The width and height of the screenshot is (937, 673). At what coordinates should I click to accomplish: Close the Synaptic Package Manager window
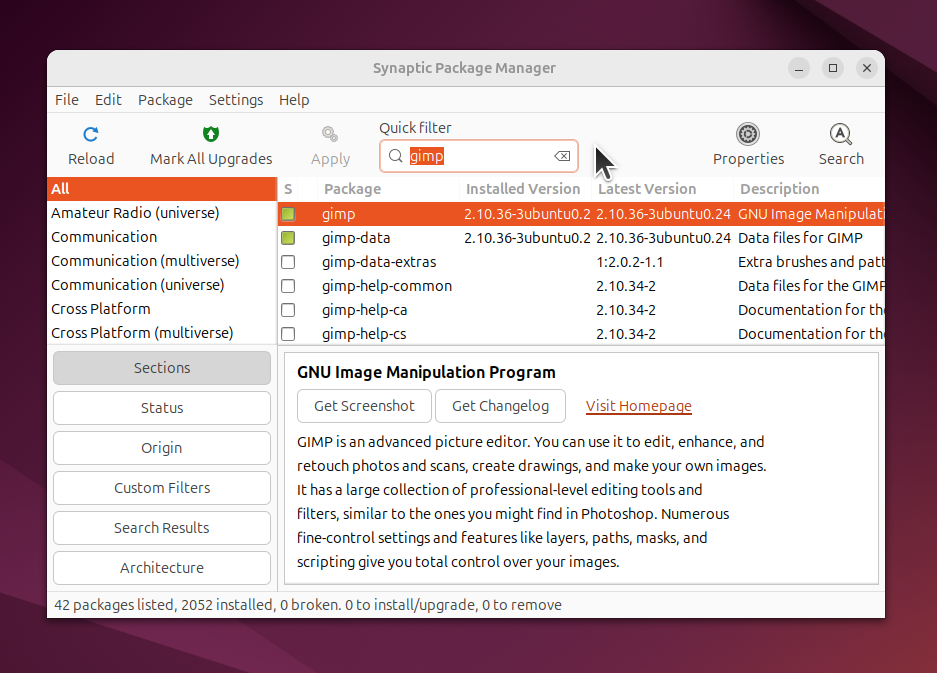866,68
